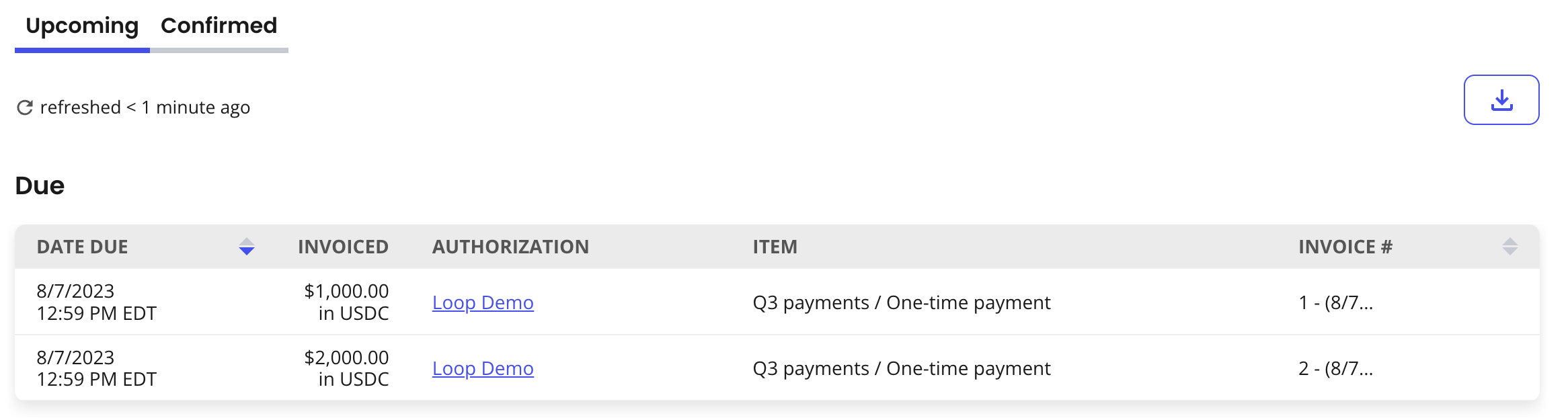Select the $1,000.00 in USDC amount
1568x418 pixels.
click(346, 302)
